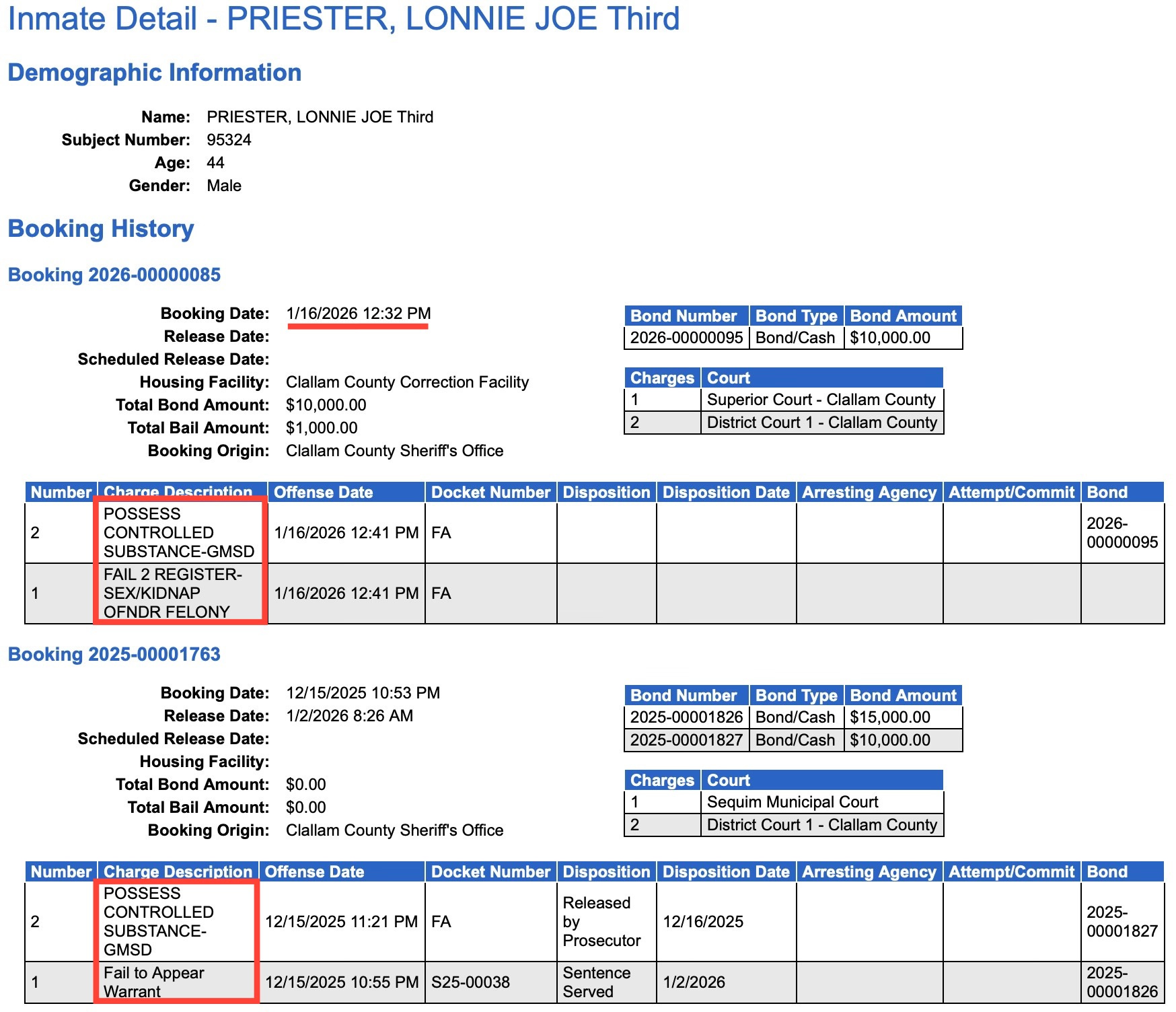The width and height of the screenshot is (1176, 1012).
Task: Click Arresting Agency header in first booking table
Action: 869,492
